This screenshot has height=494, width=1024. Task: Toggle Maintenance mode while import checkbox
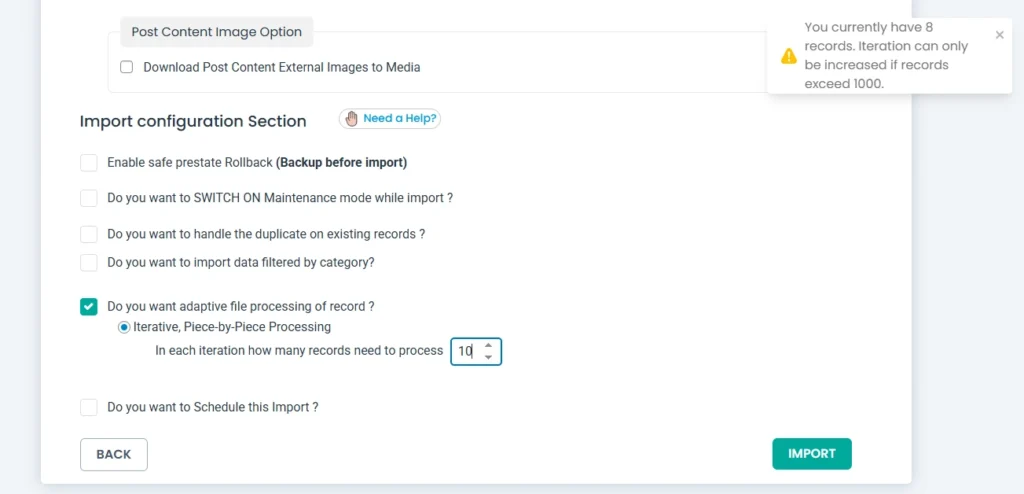[x=89, y=198]
